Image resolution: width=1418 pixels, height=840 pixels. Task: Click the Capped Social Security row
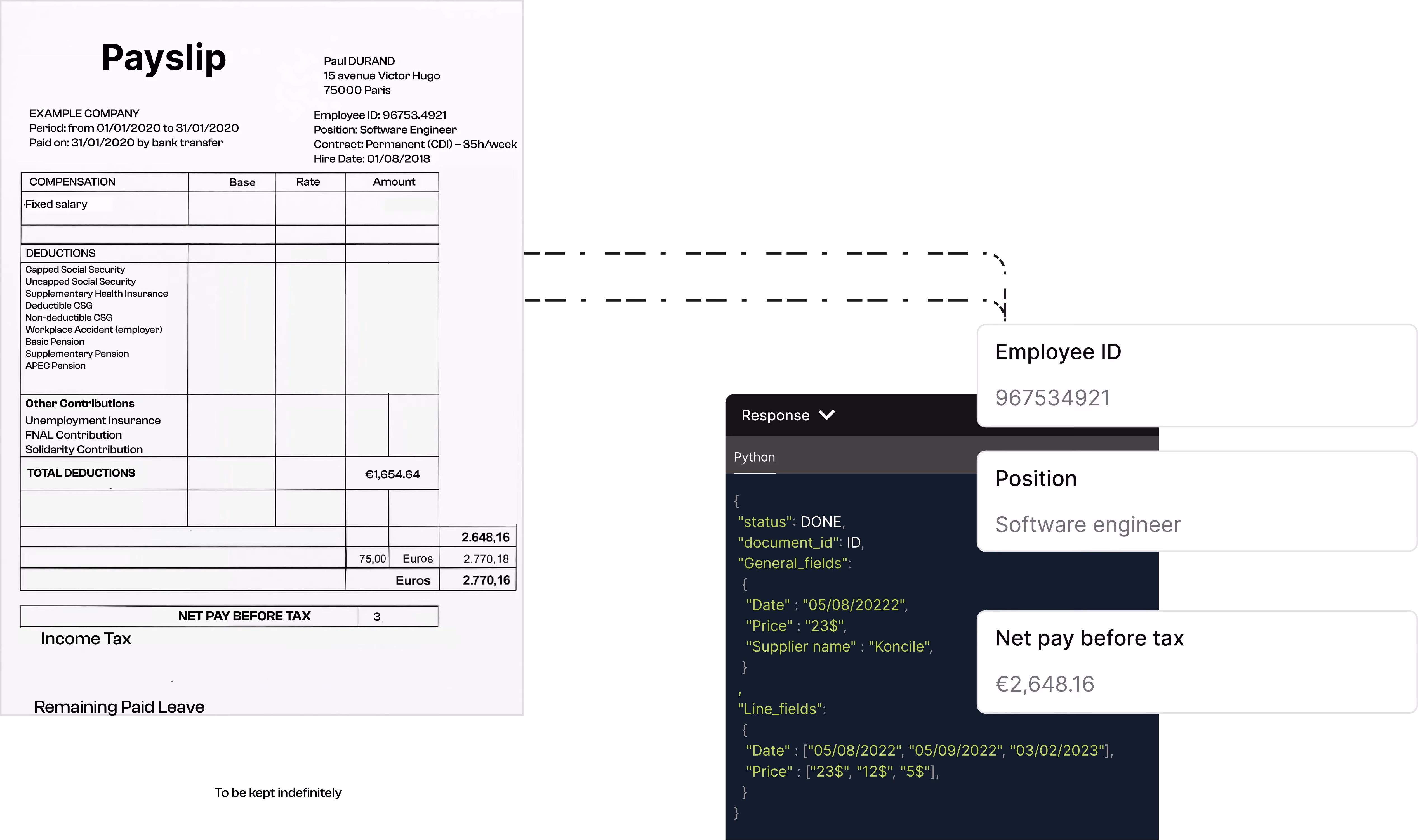[x=75, y=269]
